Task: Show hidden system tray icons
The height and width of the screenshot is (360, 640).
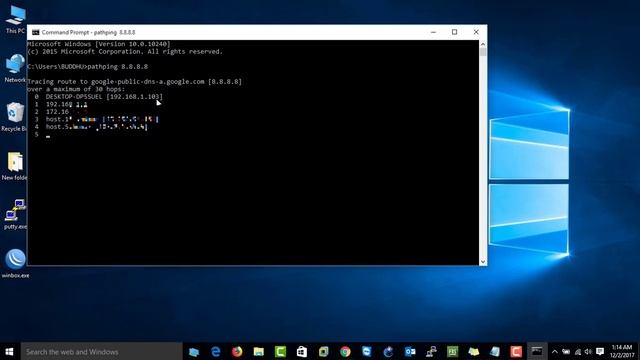Action: pos(555,351)
